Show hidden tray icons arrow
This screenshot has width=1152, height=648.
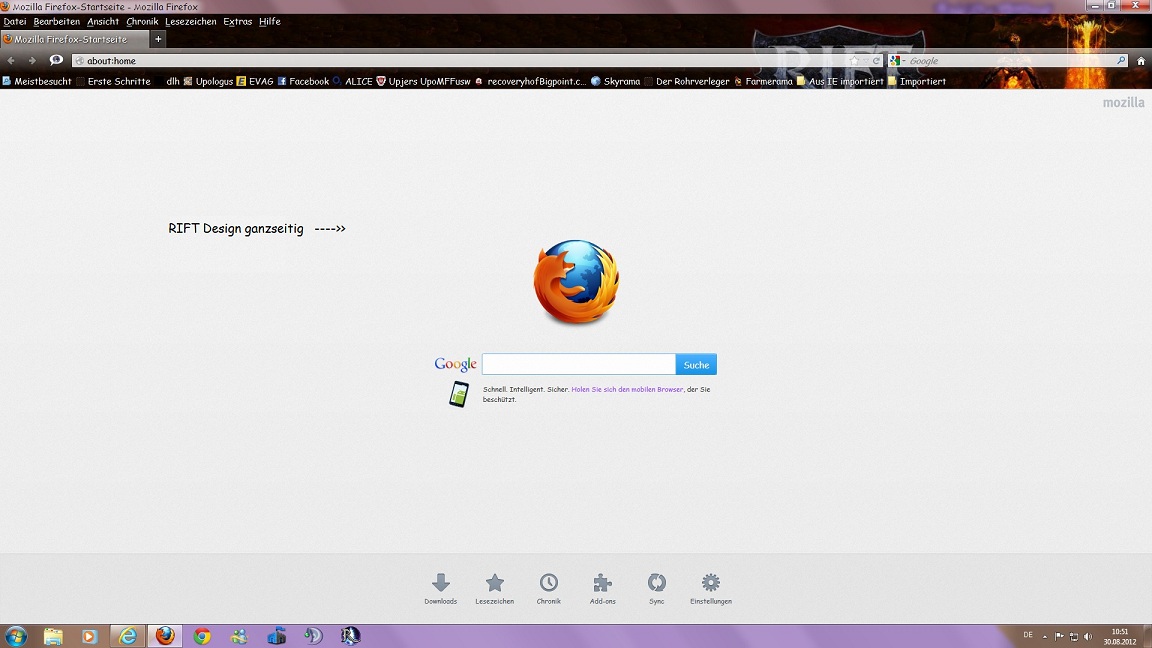(1045, 637)
